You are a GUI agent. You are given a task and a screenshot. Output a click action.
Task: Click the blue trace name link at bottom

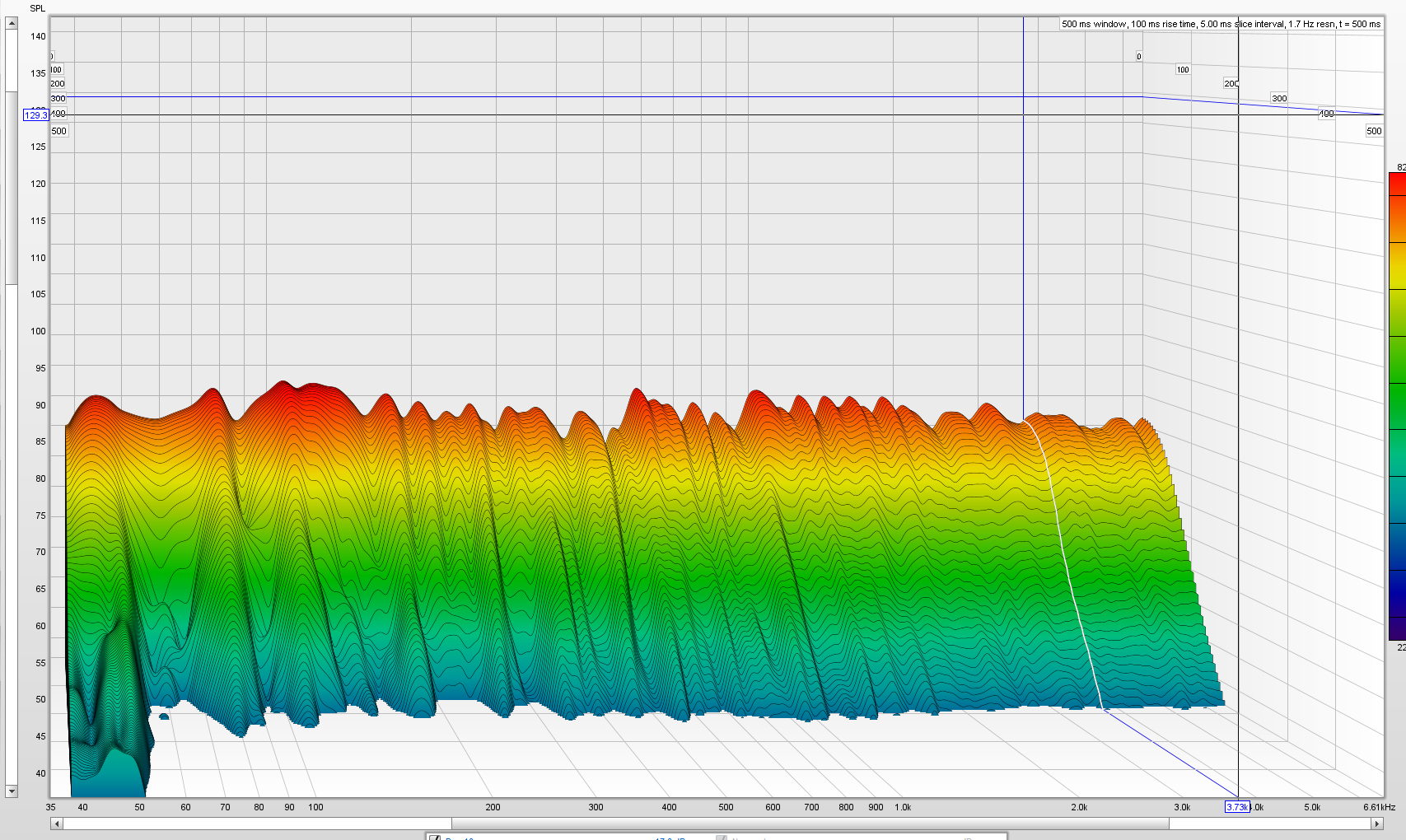[463, 838]
